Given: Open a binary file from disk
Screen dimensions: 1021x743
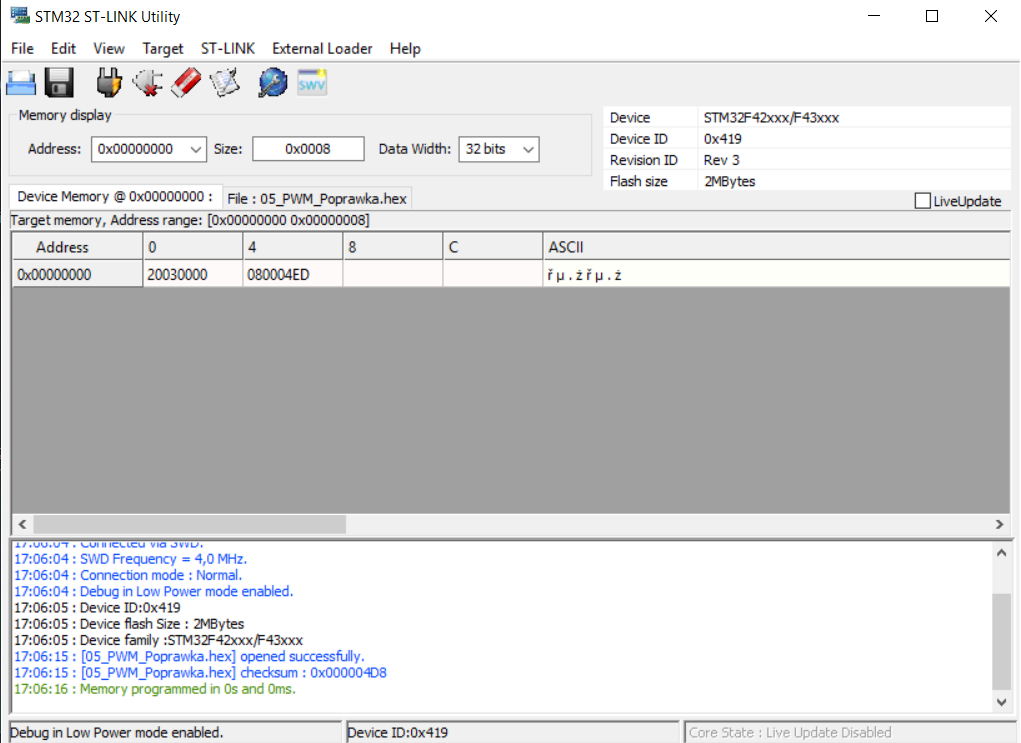Looking at the screenshot, I should pyautogui.click(x=21, y=82).
